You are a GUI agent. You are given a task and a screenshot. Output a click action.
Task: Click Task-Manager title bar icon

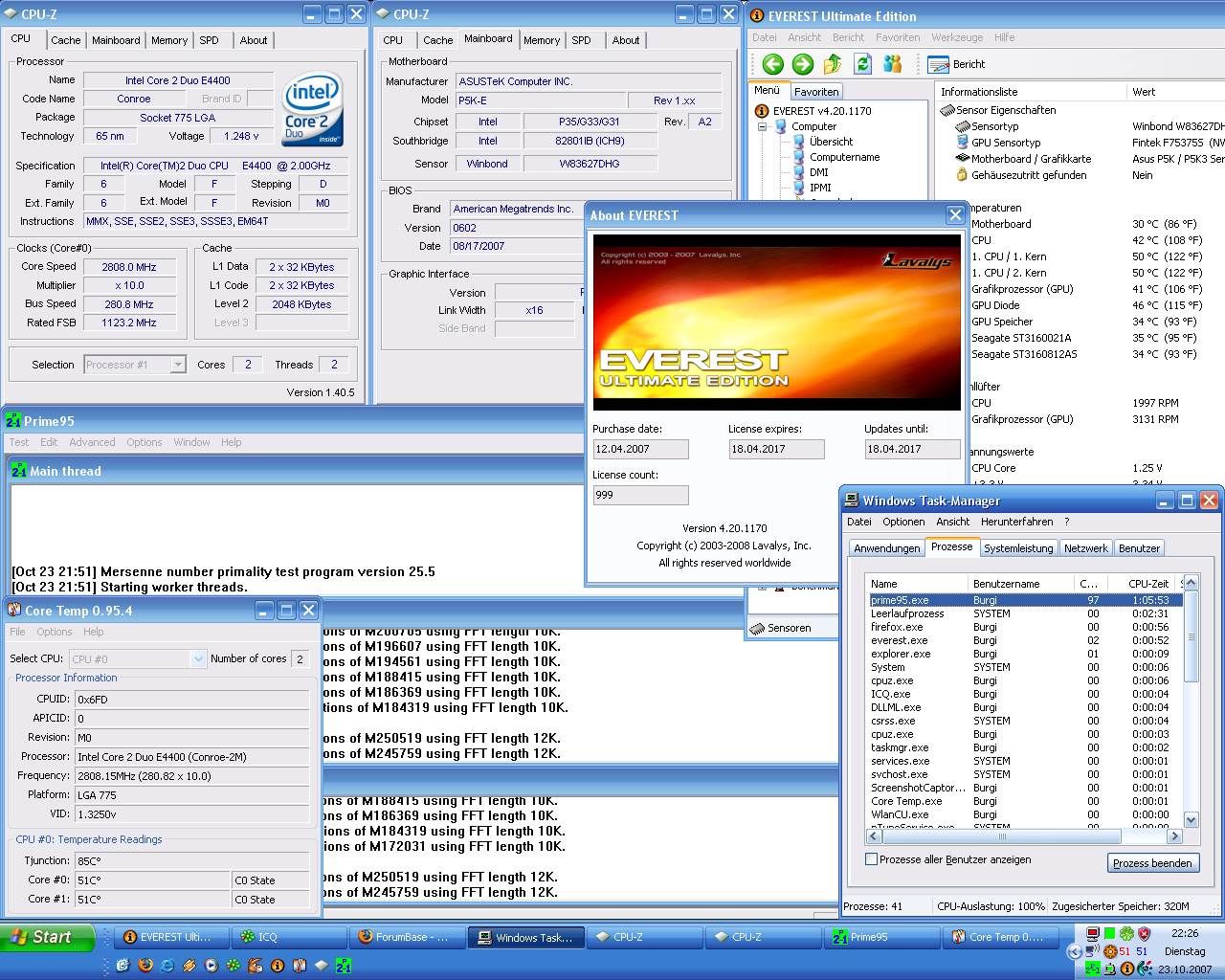pyautogui.click(x=851, y=501)
